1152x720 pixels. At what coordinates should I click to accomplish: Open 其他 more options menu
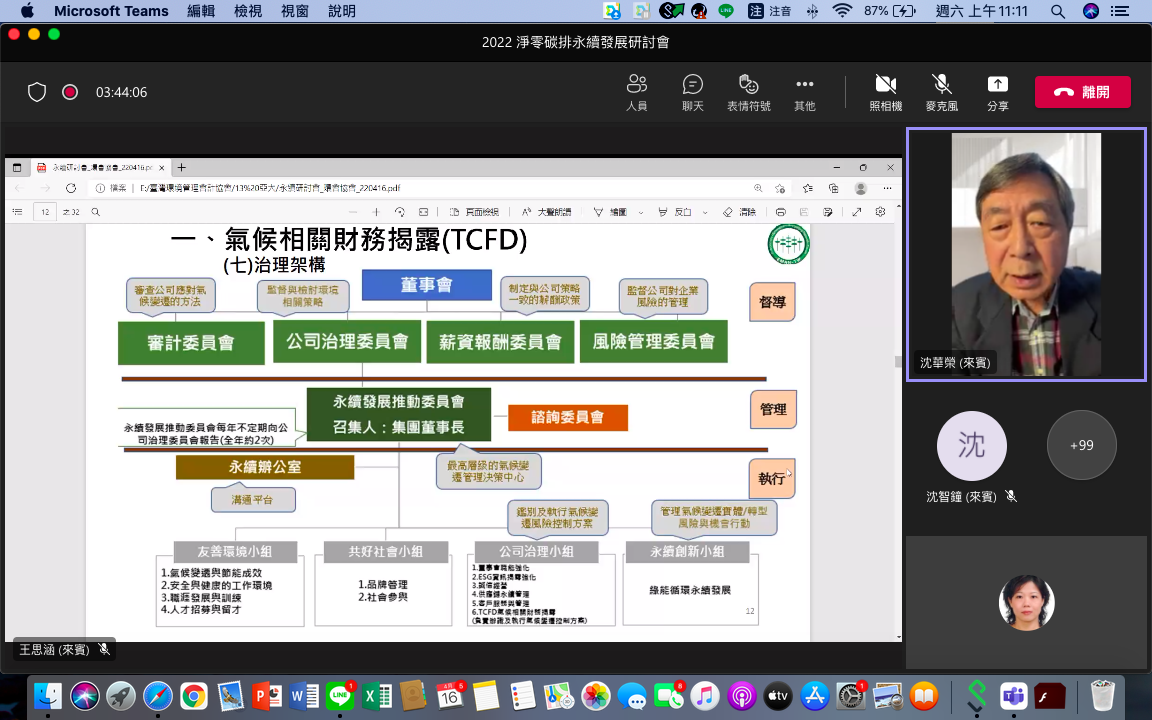pos(804,93)
